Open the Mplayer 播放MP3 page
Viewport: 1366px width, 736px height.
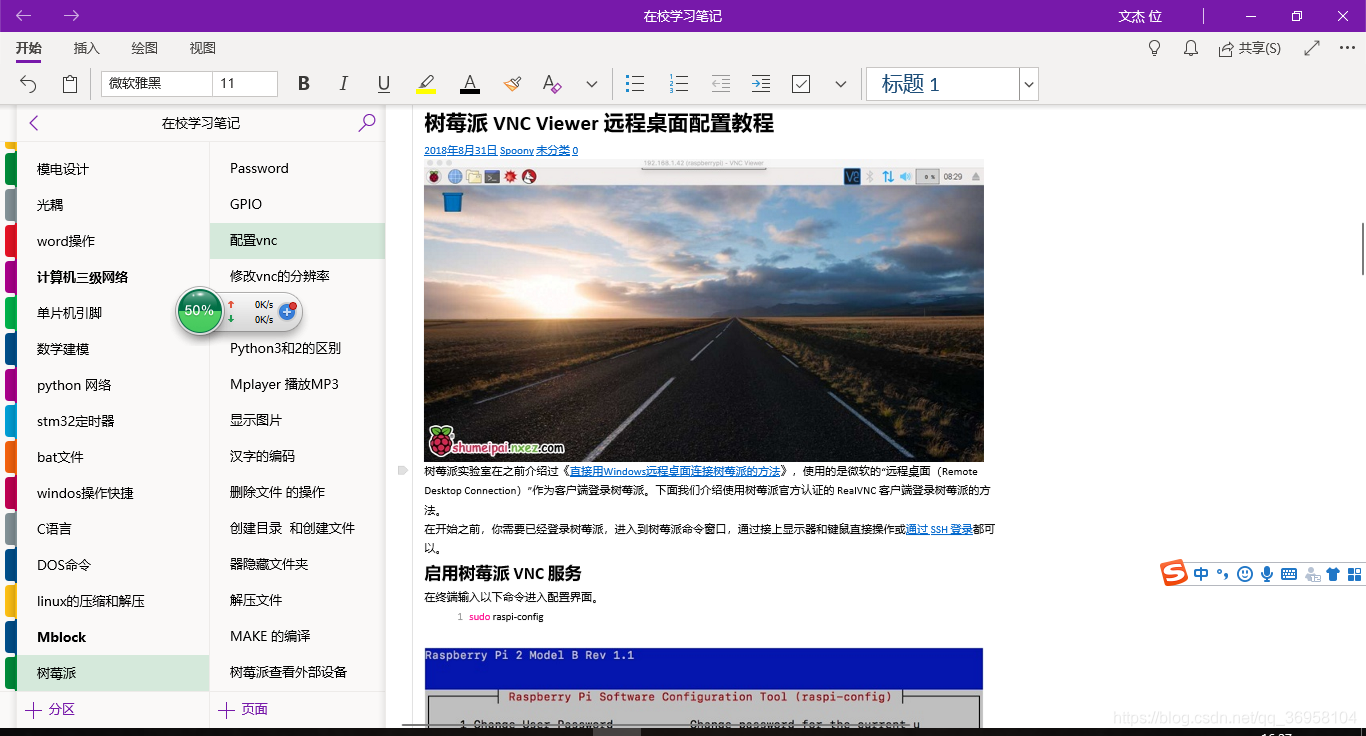[297, 385]
